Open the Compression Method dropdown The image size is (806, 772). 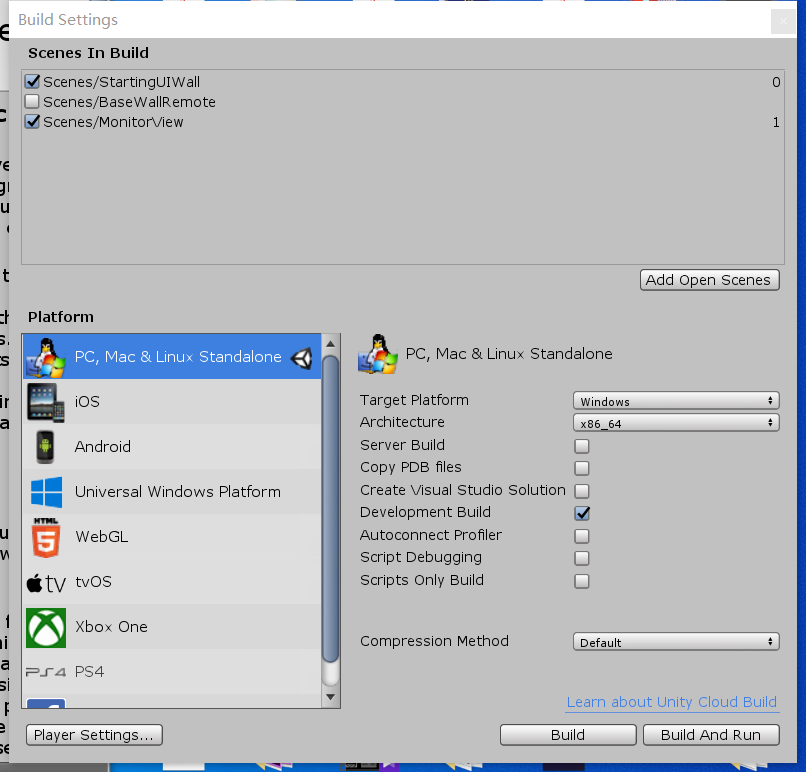click(x=676, y=642)
